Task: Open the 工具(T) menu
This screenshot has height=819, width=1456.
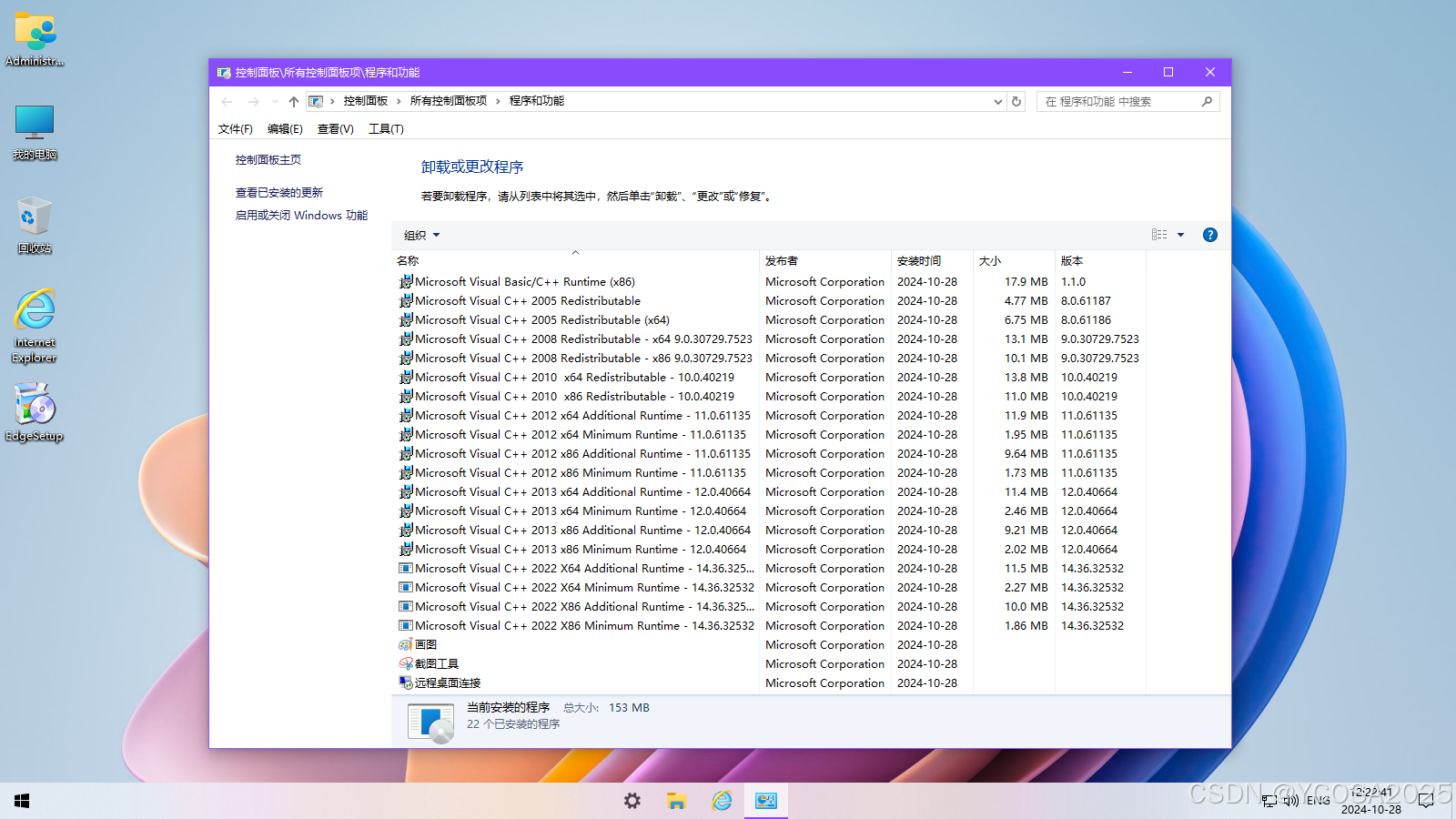Action: (386, 129)
